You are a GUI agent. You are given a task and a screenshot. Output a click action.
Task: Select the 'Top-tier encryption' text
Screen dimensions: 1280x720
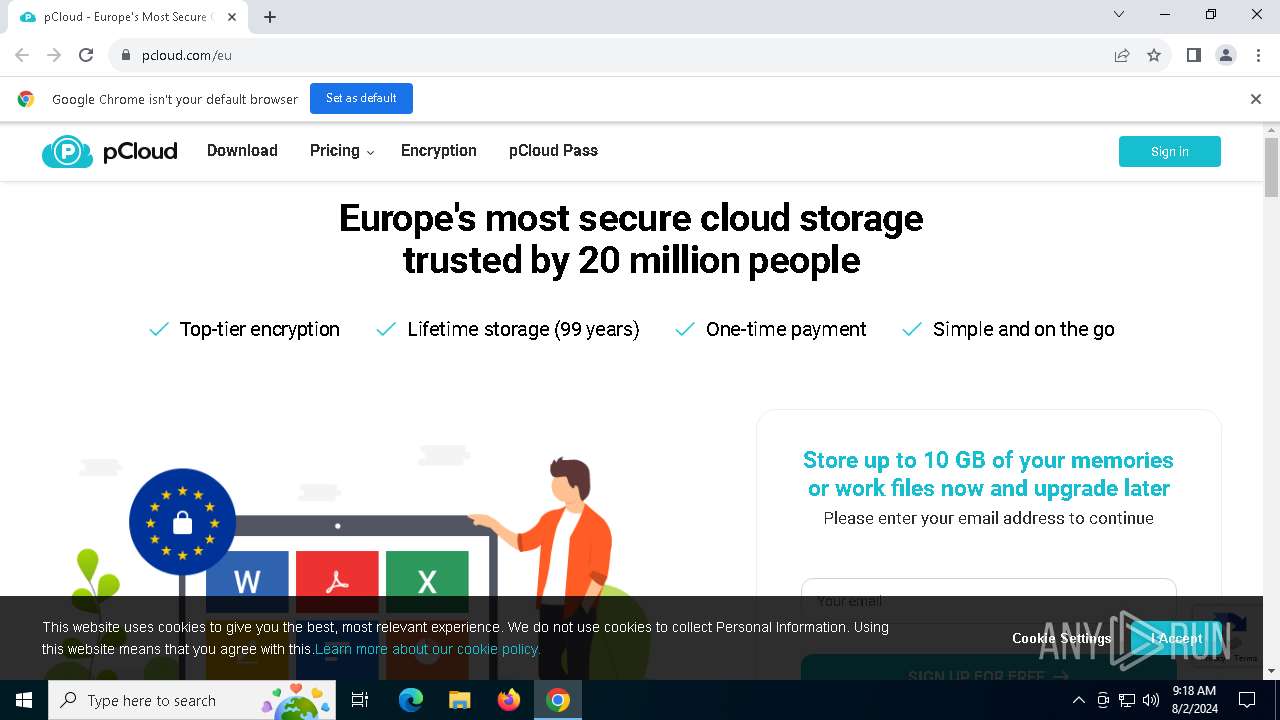pos(259,329)
